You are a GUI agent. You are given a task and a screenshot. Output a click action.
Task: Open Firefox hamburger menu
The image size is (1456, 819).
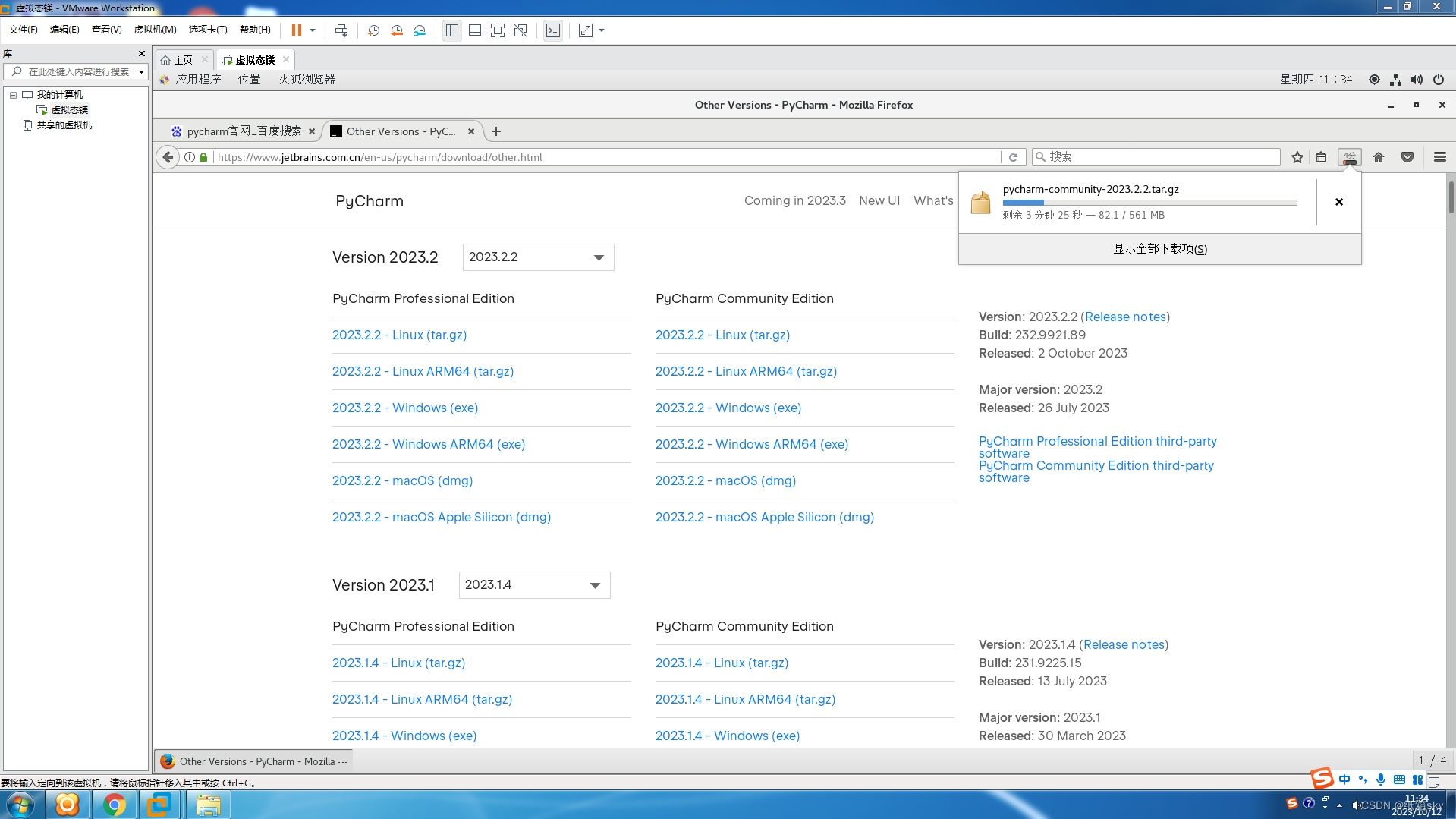pos(1440,157)
